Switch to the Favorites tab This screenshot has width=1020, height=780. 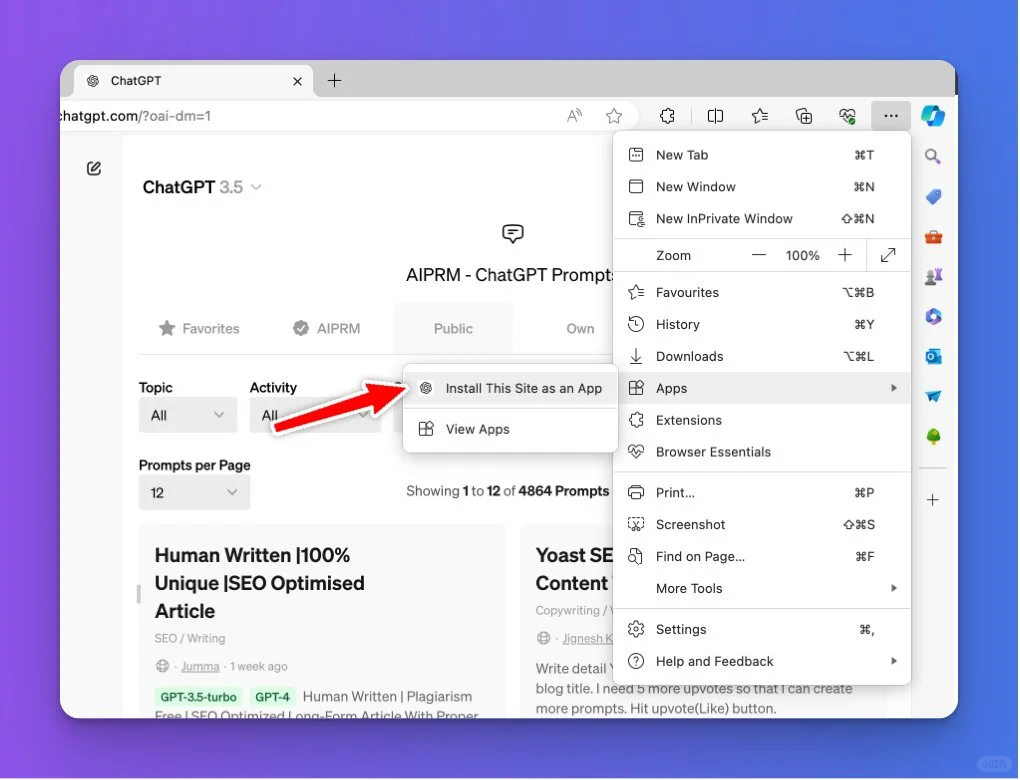tap(199, 329)
